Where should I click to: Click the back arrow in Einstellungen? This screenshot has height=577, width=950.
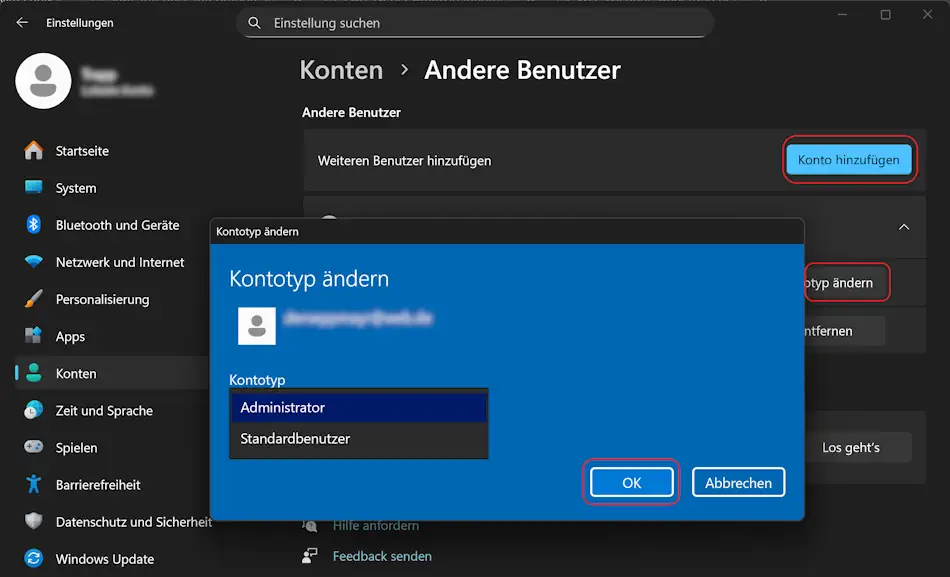coord(22,22)
